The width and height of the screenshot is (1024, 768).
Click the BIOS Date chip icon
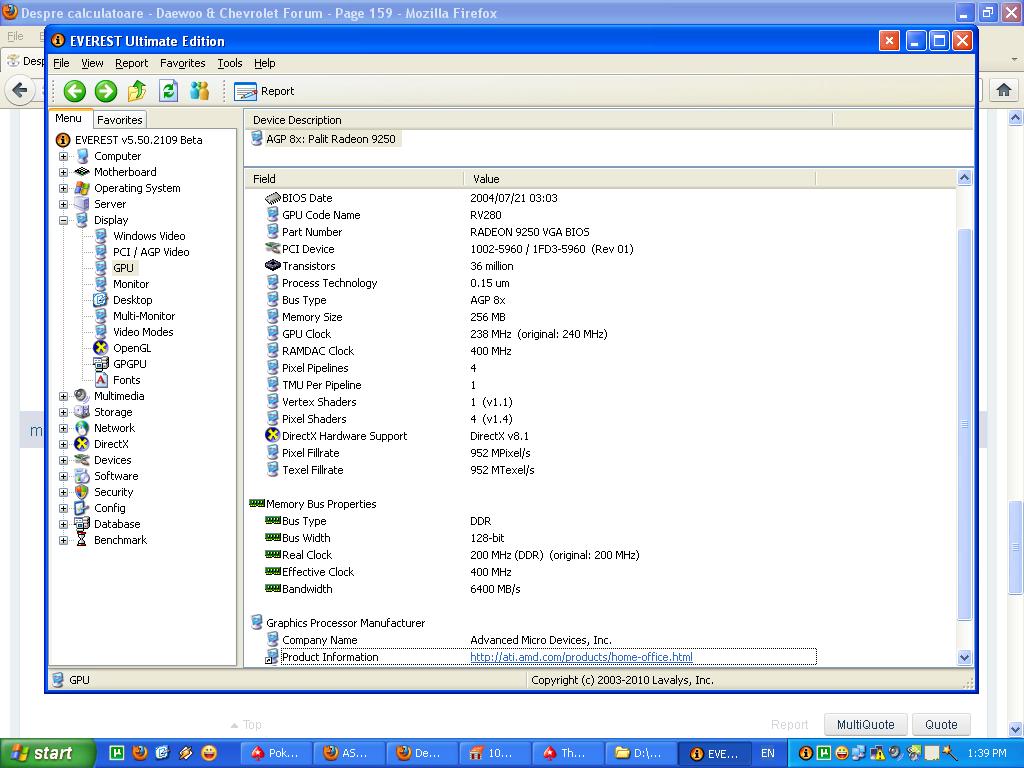tap(272, 197)
